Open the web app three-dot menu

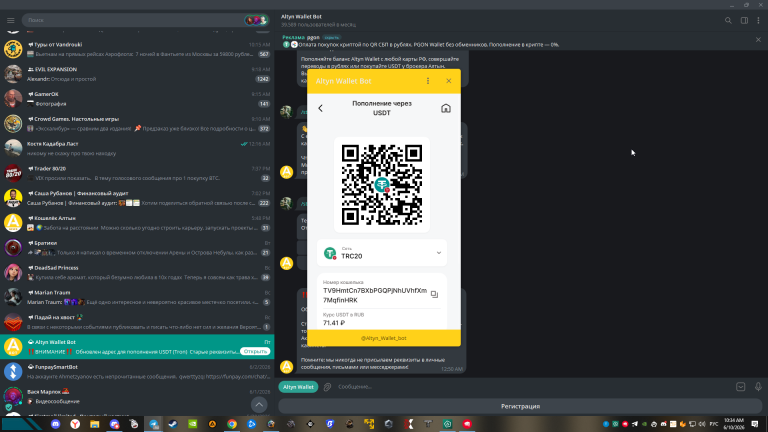pos(428,81)
